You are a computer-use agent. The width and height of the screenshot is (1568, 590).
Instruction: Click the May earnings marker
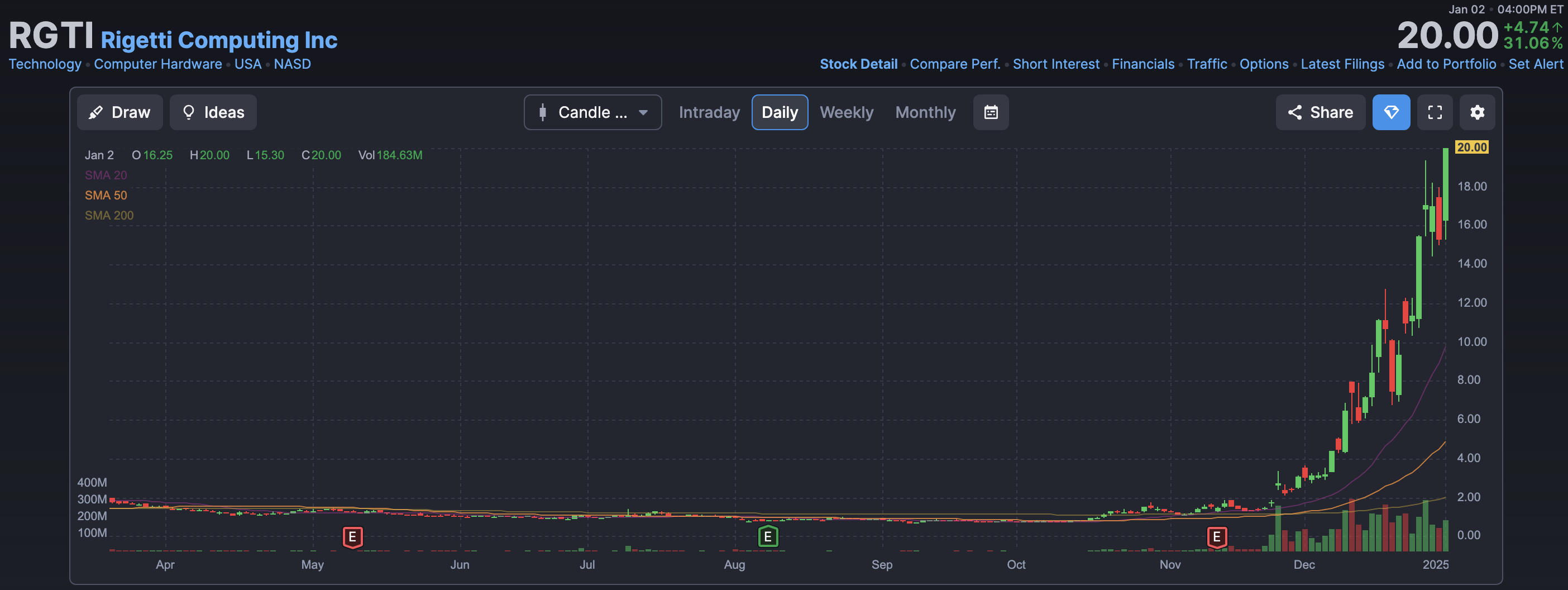tap(352, 537)
